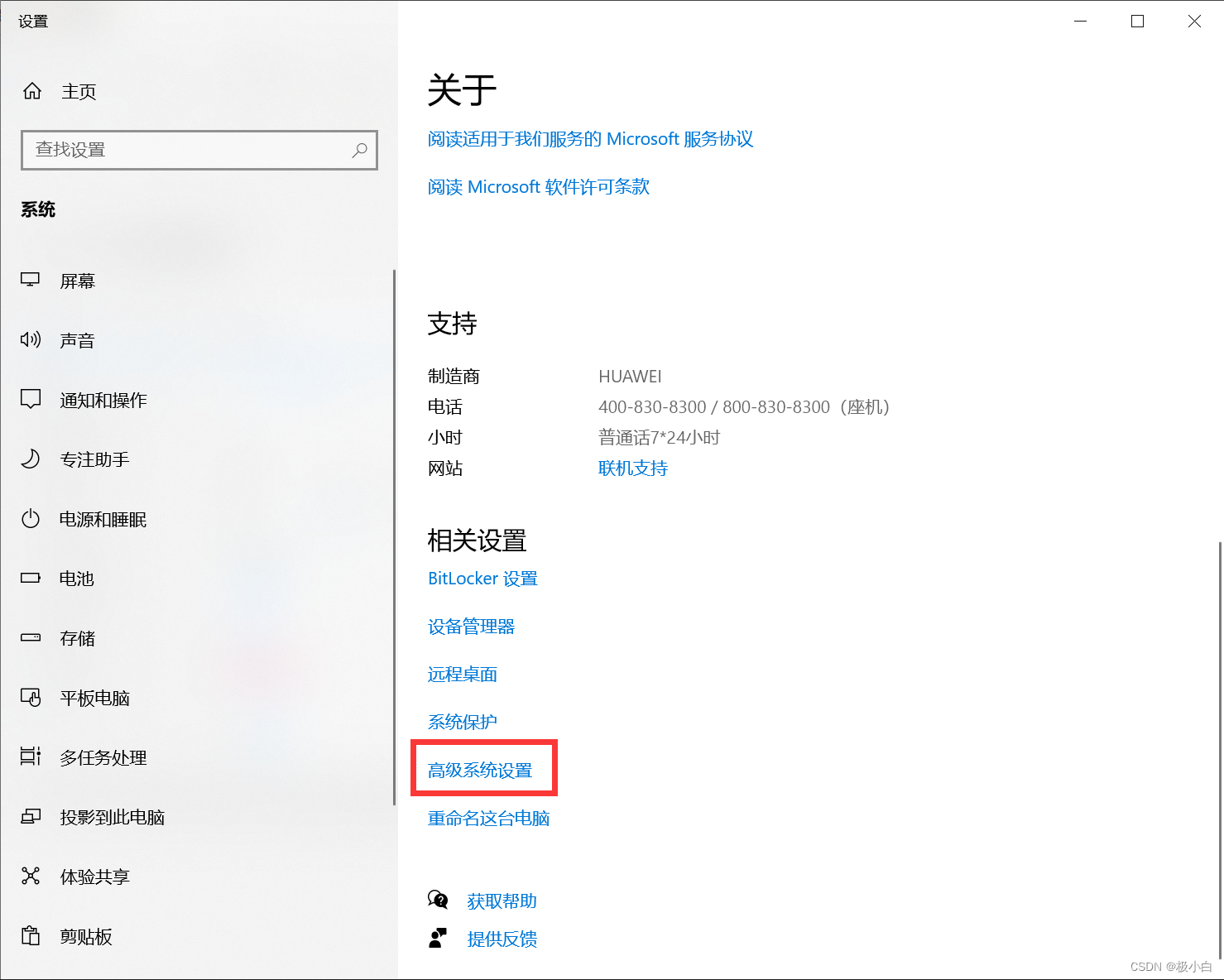Image resolution: width=1224 pixels, height=980 pixels.
Task: Open the Microsoft 服务协议 link
Action: point(590,139)
